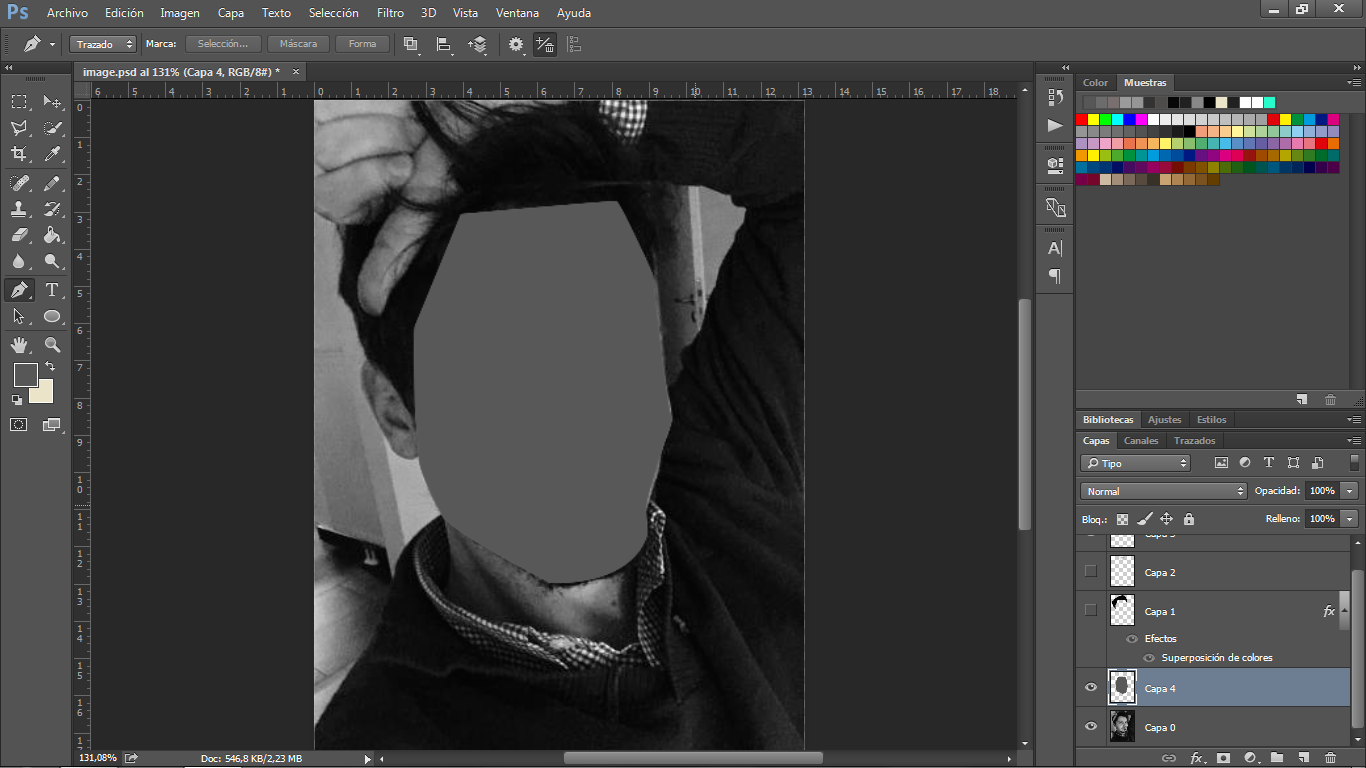
Task: Toggle lock transparent pixels
Action: [1122, 519]
